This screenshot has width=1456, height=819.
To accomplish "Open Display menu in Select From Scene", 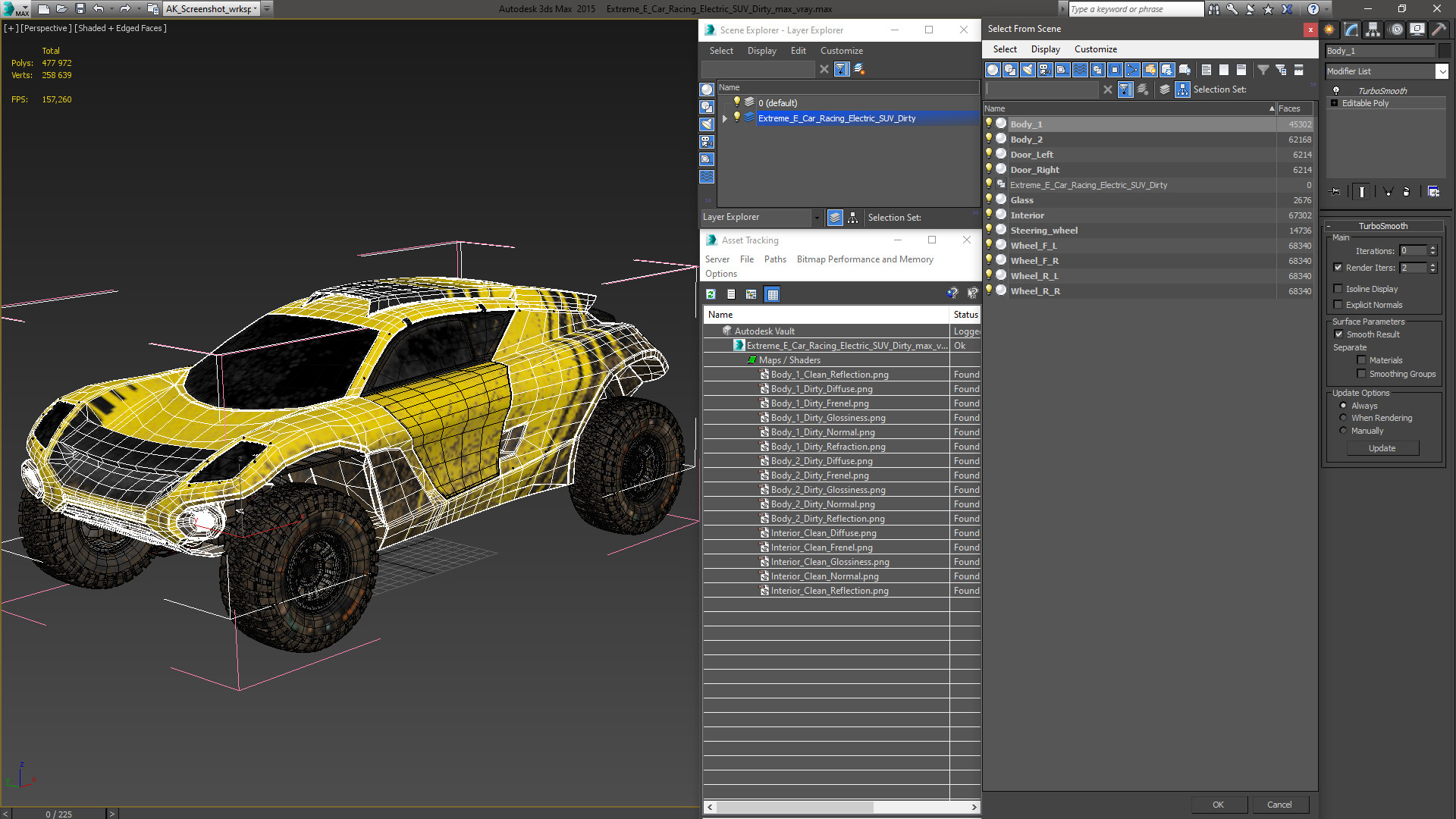I will click(1045, 49).
